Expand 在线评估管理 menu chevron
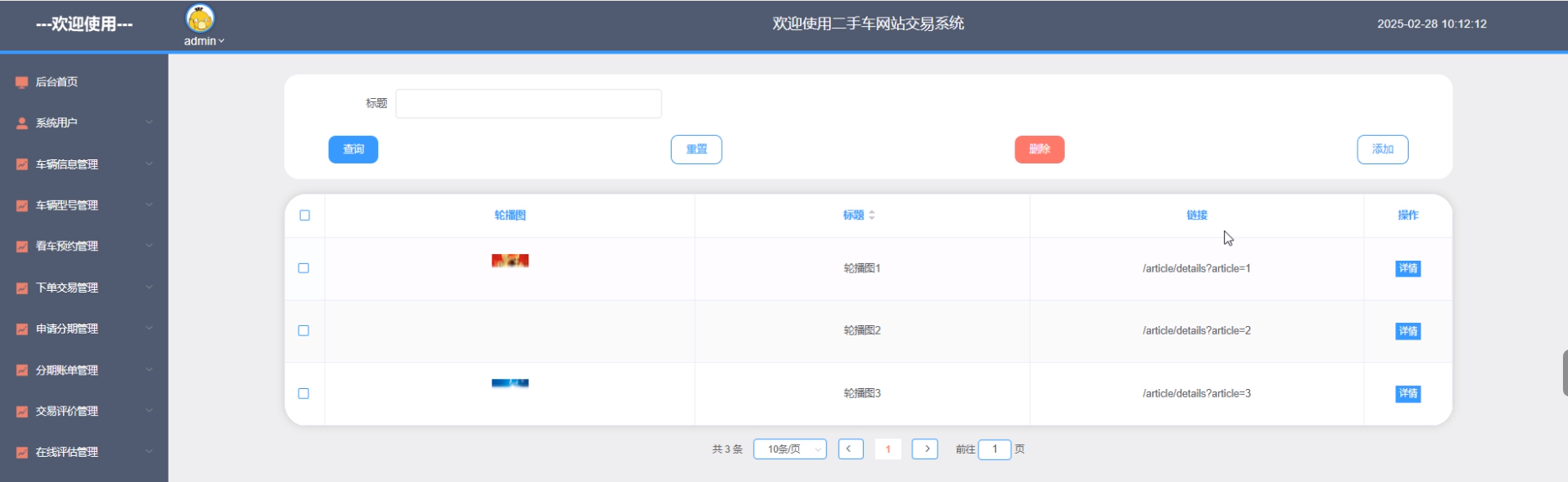The width and height of the screenshot is (1568, 482). pyautogui.click(x=148, y=451)
